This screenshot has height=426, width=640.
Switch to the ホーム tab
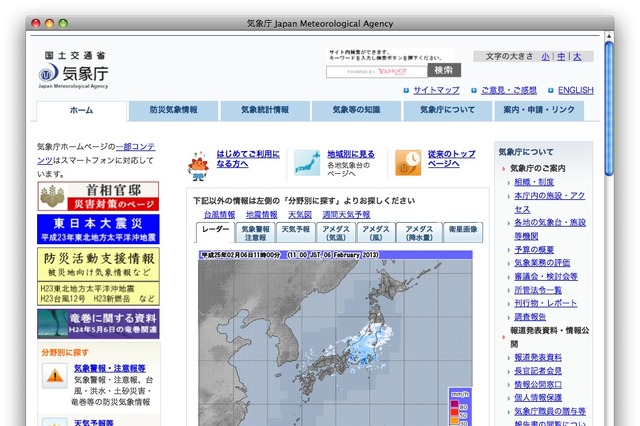point(82,111)
